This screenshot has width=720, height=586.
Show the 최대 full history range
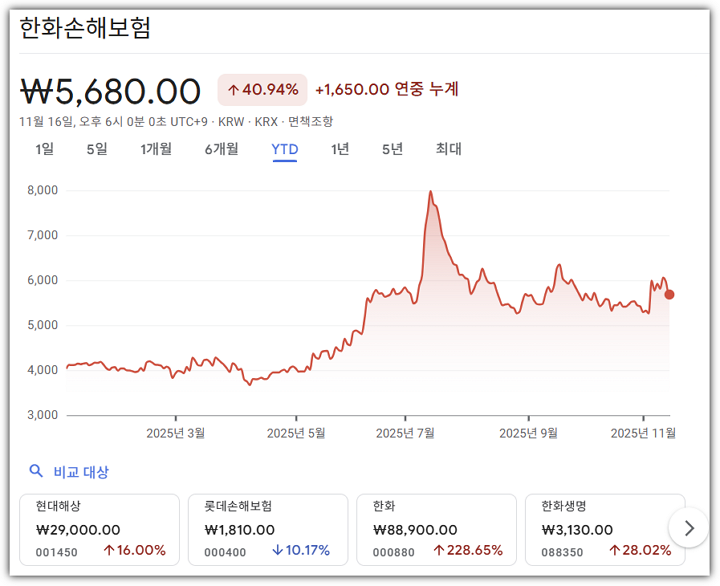449,149
